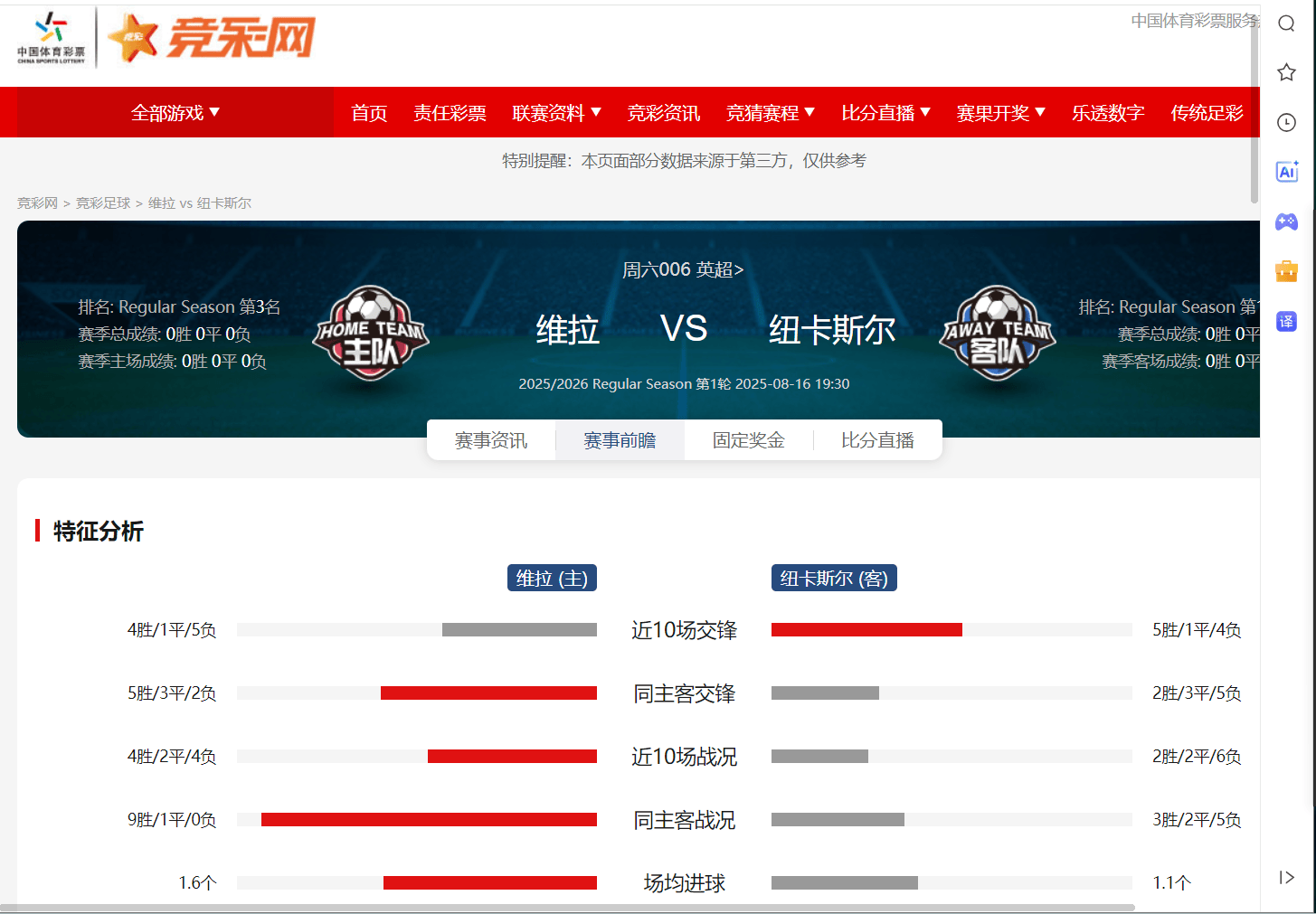Click the 竞彩网 logo
The width and height of the screenshot is (1316, 914).
tap(211, 38)
